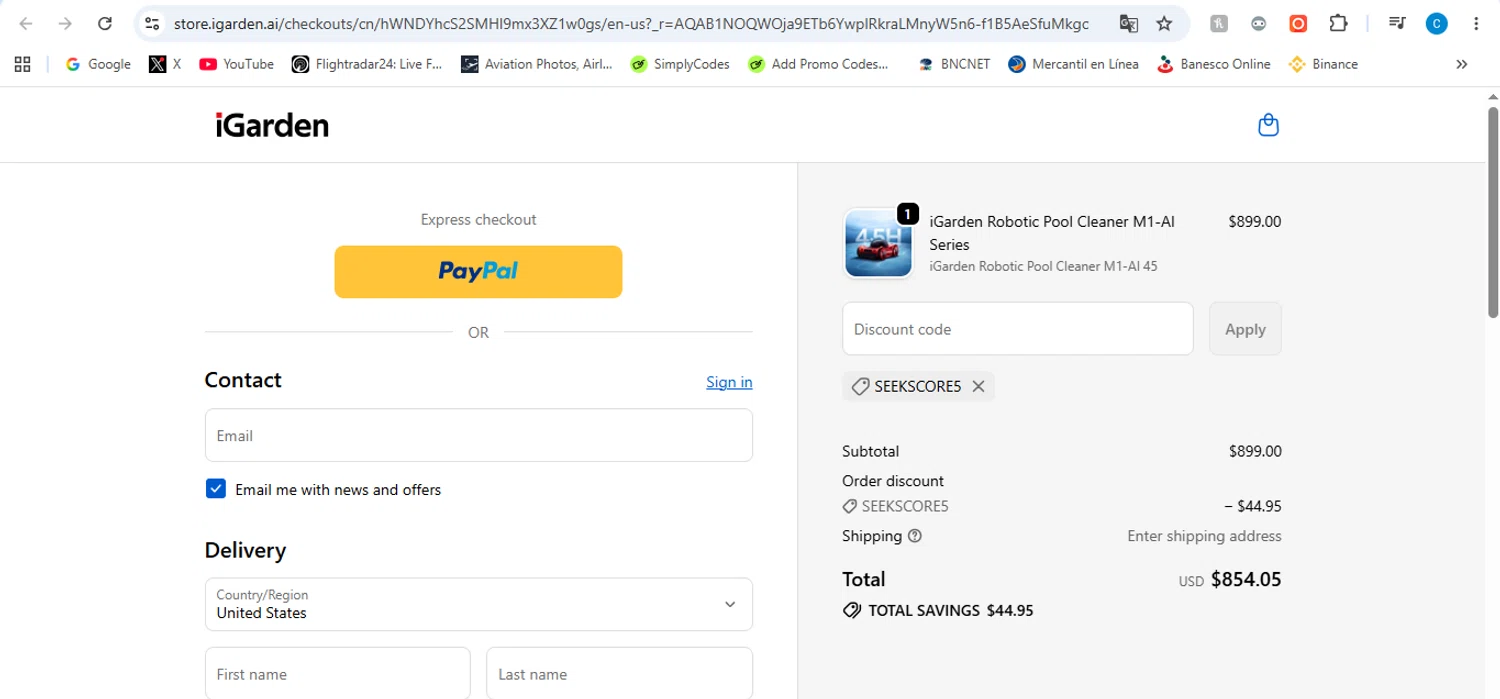Click the gray face extension icon
Viewport: 1500px width, 699px height.
point(1259,23)
